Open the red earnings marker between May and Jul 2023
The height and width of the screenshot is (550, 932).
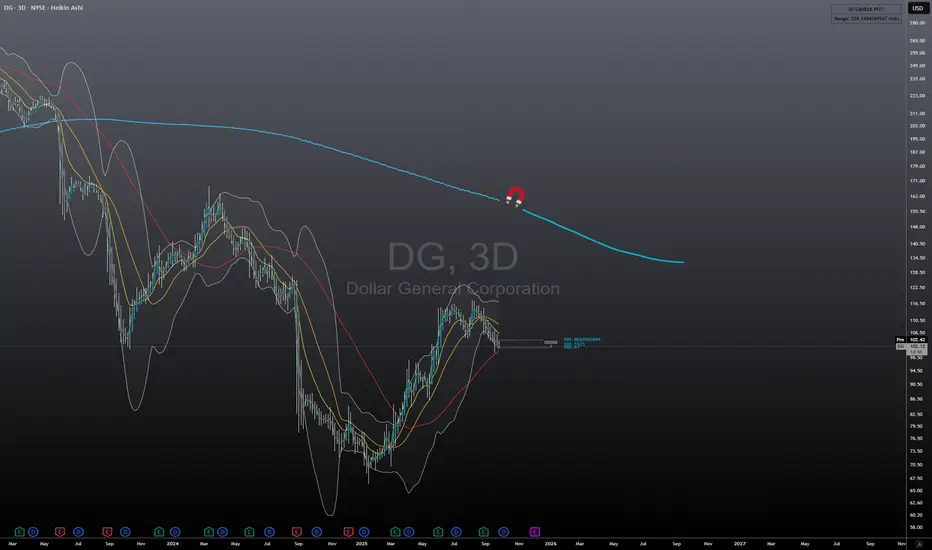(60, 532)
